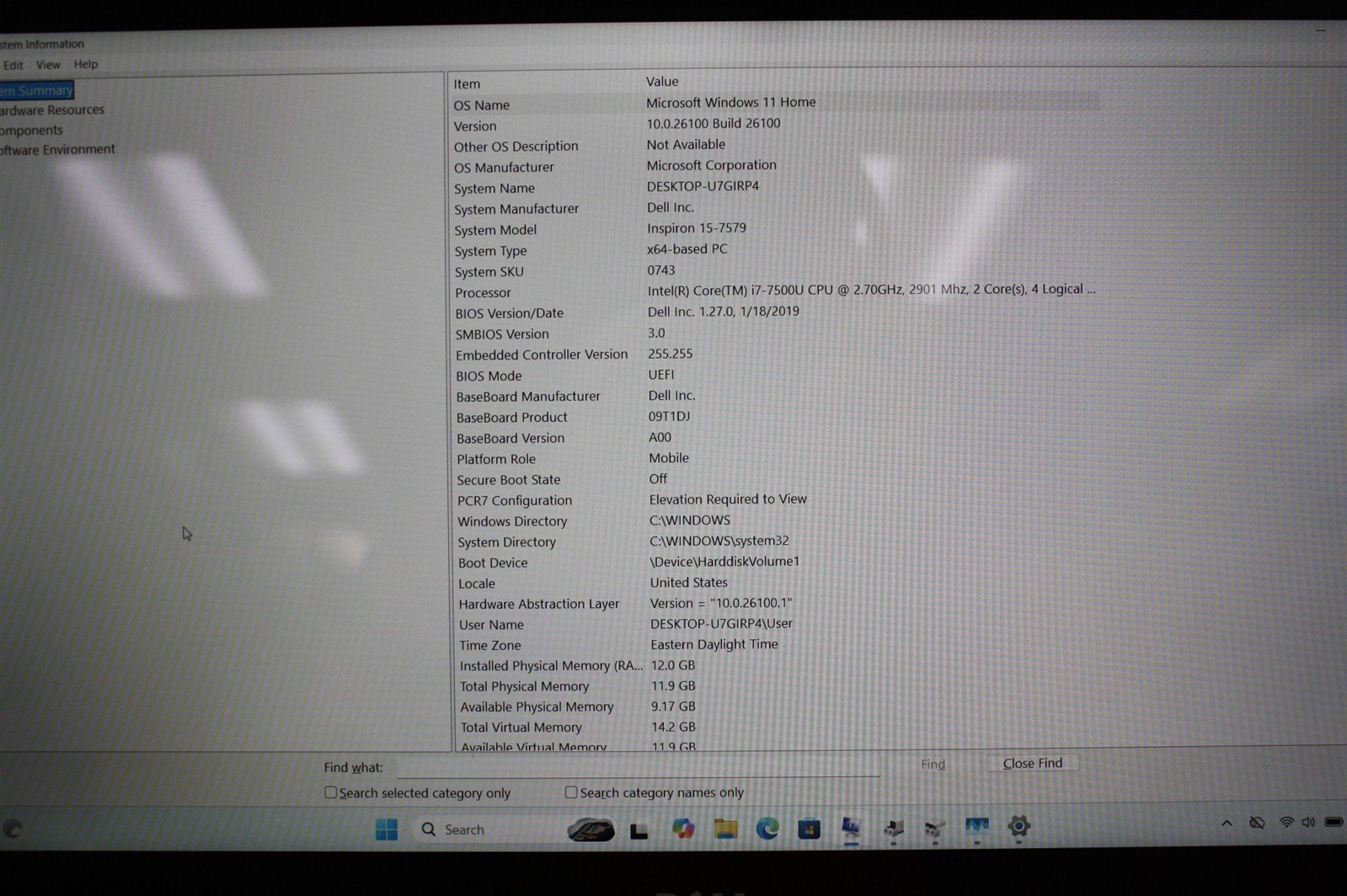Image resolution: width=1347 pixels, height=896 pixels.
Task: Click the Find button
Action: [933, 764]
